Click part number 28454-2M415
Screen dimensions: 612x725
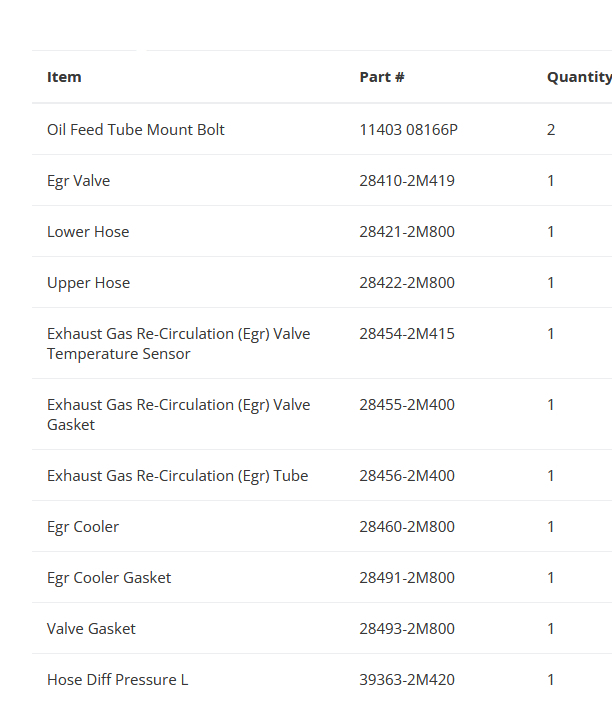[407, 334]
